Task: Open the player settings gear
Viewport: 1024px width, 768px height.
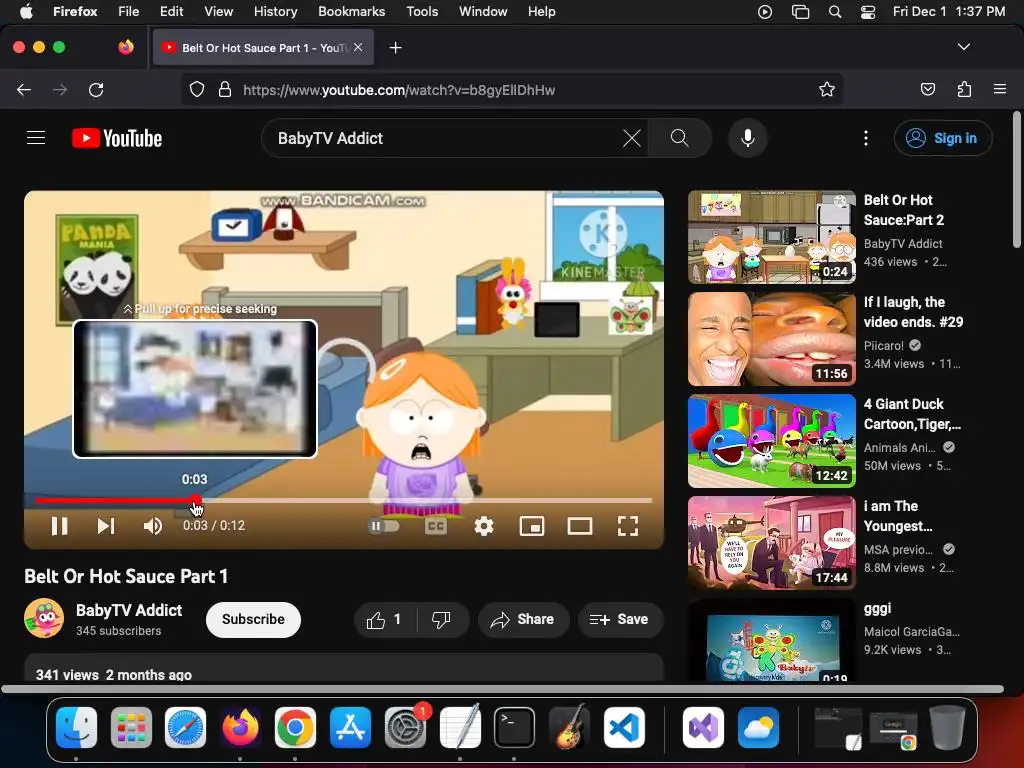Action: click(483, 526)
